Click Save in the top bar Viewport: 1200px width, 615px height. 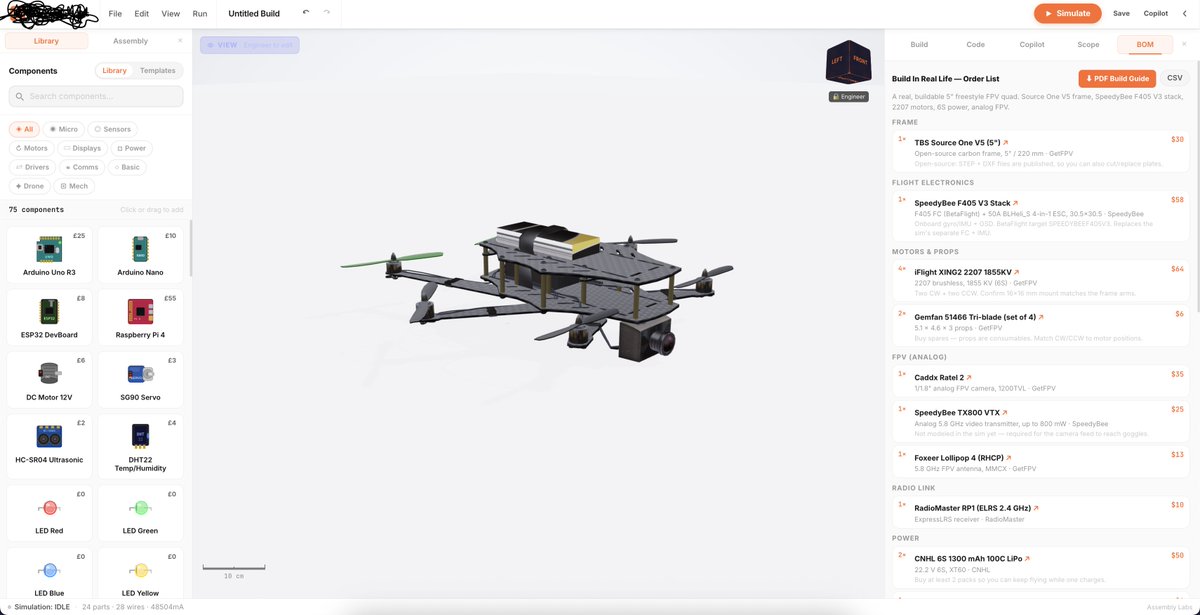1121,14
